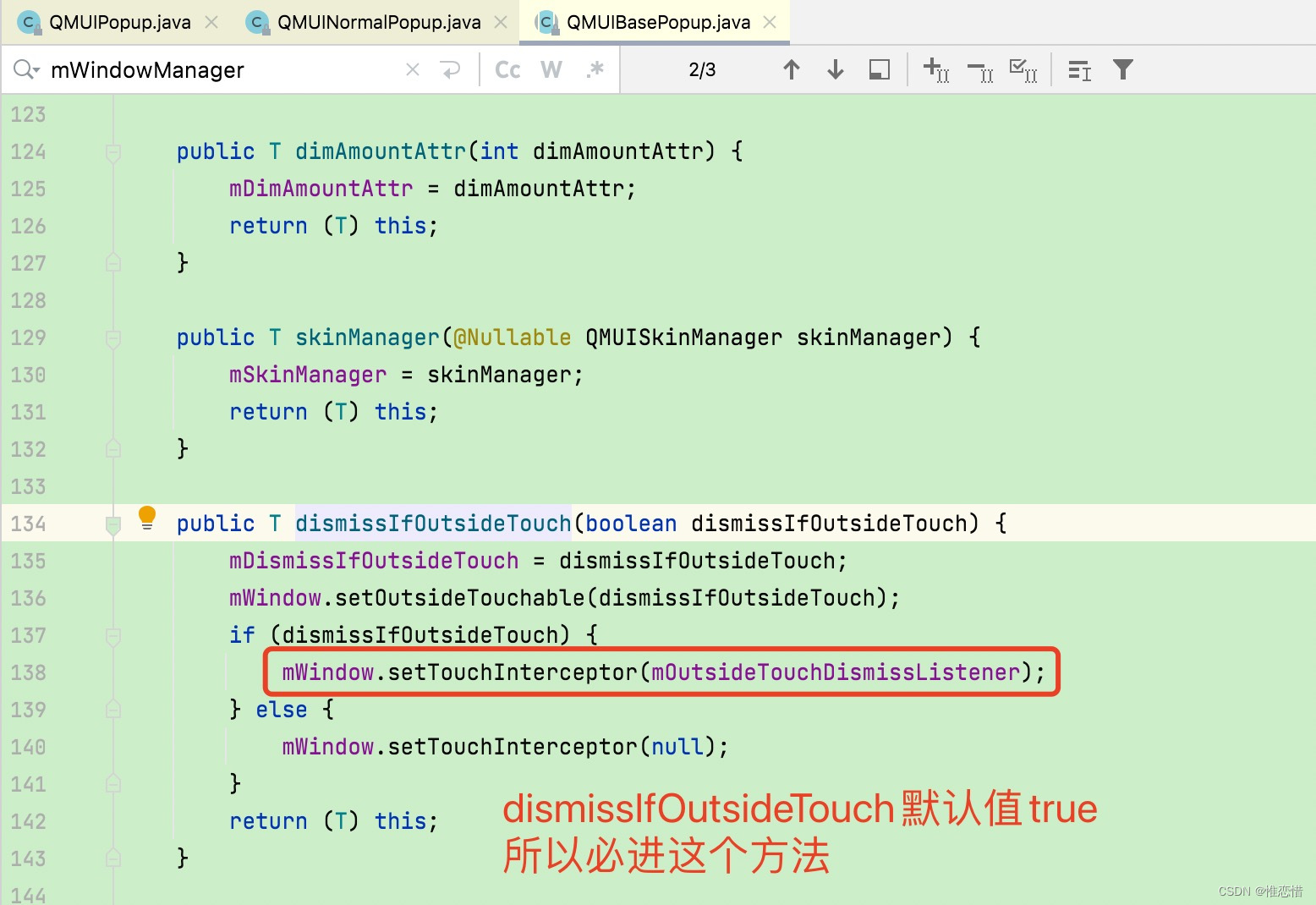Click QMUISkinManager type name
Screen dimensions: 1316x905
[x=683, y=337]
